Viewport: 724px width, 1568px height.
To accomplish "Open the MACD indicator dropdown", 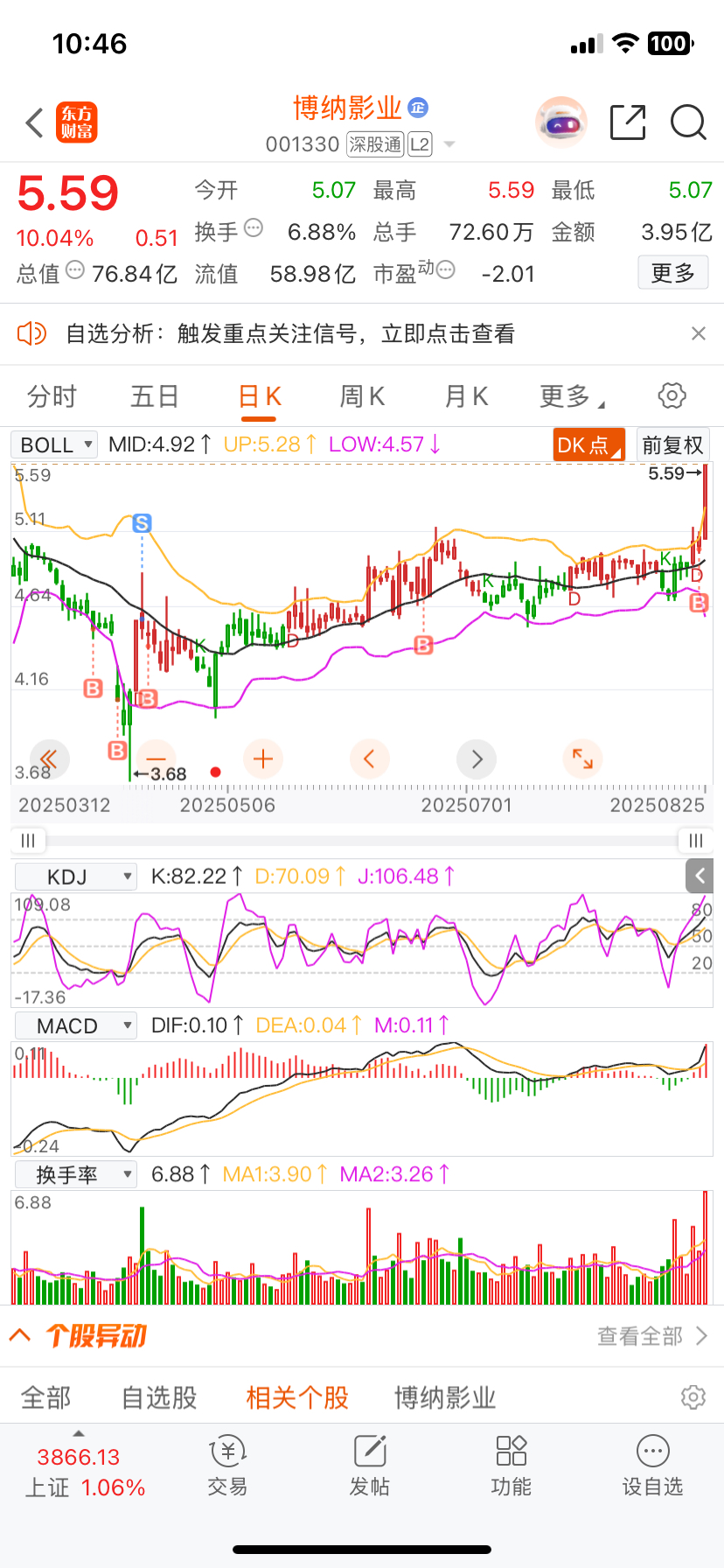I will click(75, 1025).
